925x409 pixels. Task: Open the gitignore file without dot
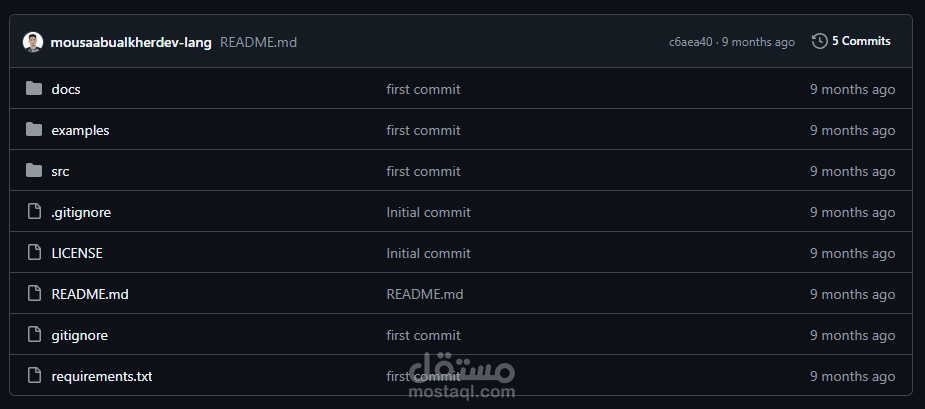pos(80,336)
